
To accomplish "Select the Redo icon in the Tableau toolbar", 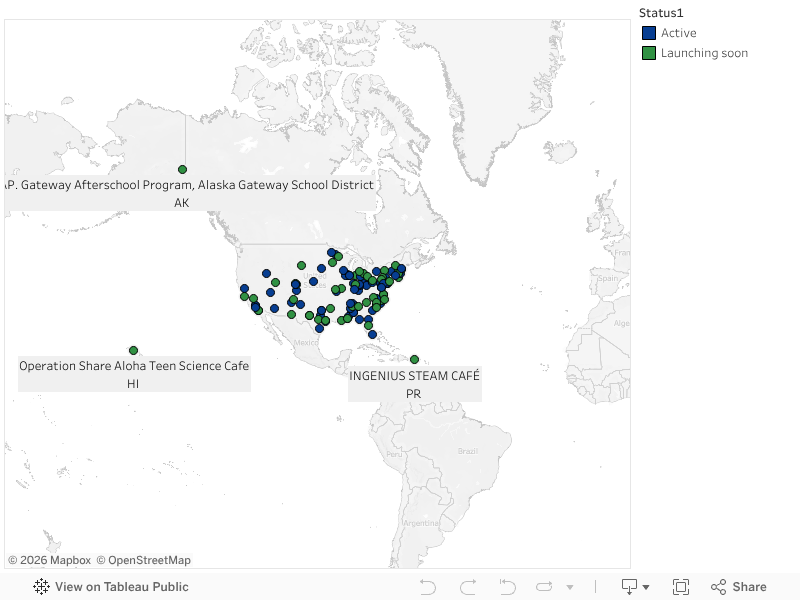I will (x=466, y=587).
